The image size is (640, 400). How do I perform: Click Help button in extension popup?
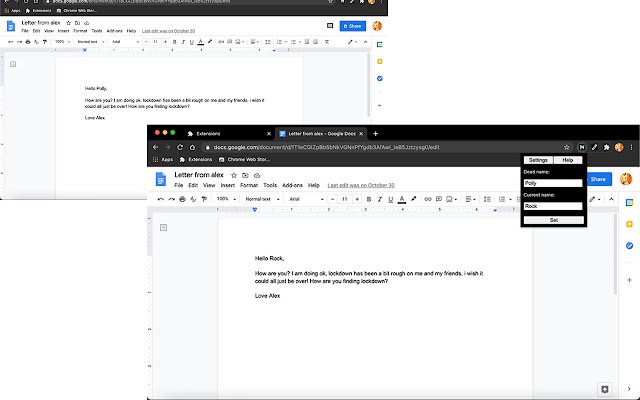568,160
